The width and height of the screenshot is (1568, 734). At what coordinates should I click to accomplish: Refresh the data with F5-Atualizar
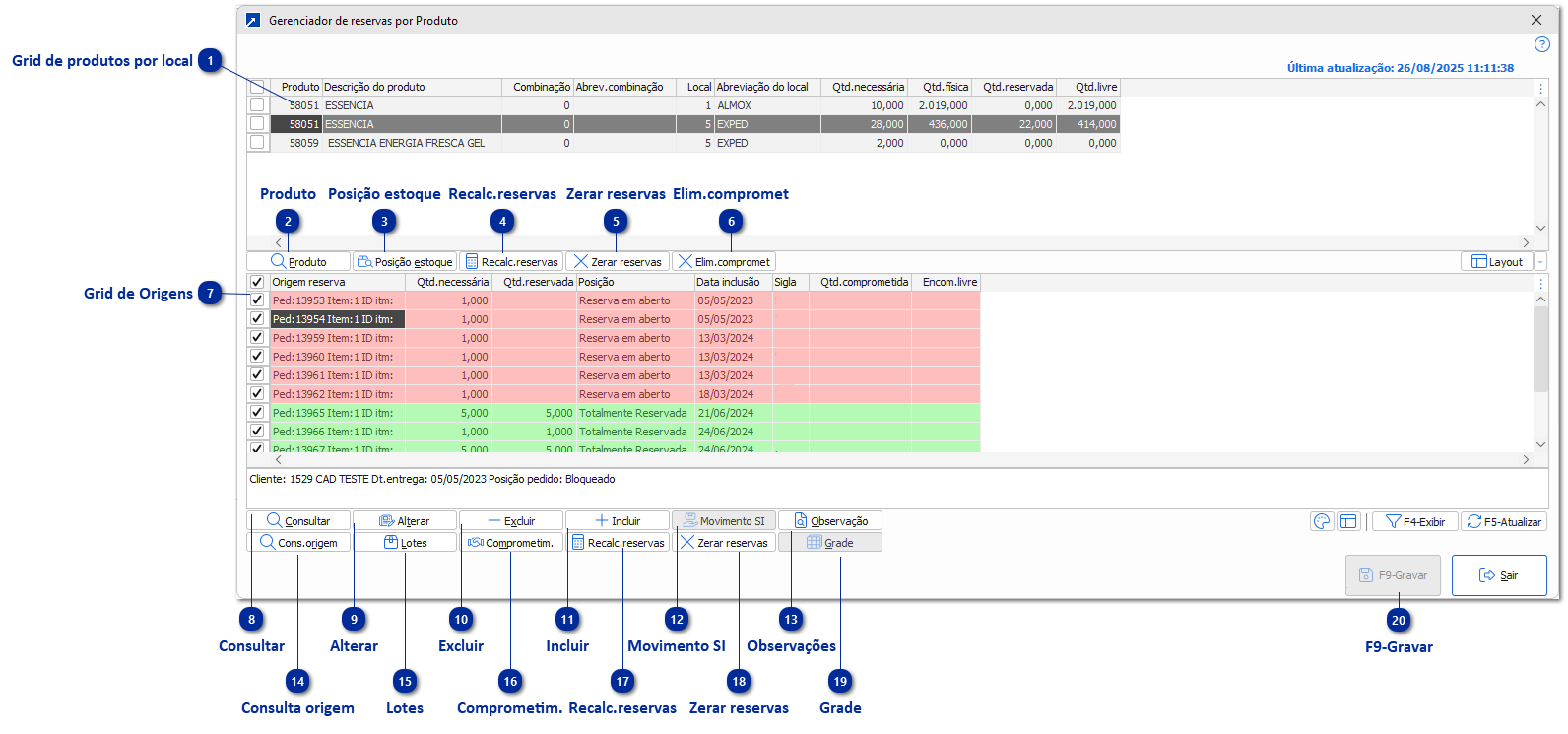coord(1504,522)
